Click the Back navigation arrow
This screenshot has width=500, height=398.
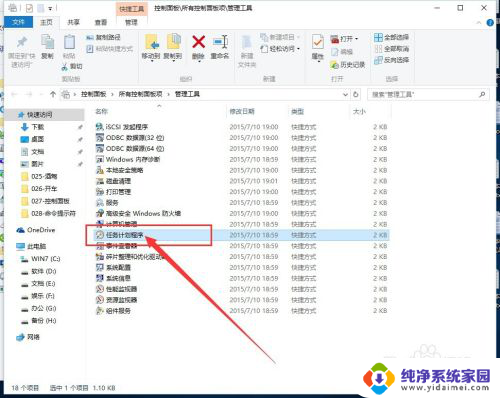[14, 95]
